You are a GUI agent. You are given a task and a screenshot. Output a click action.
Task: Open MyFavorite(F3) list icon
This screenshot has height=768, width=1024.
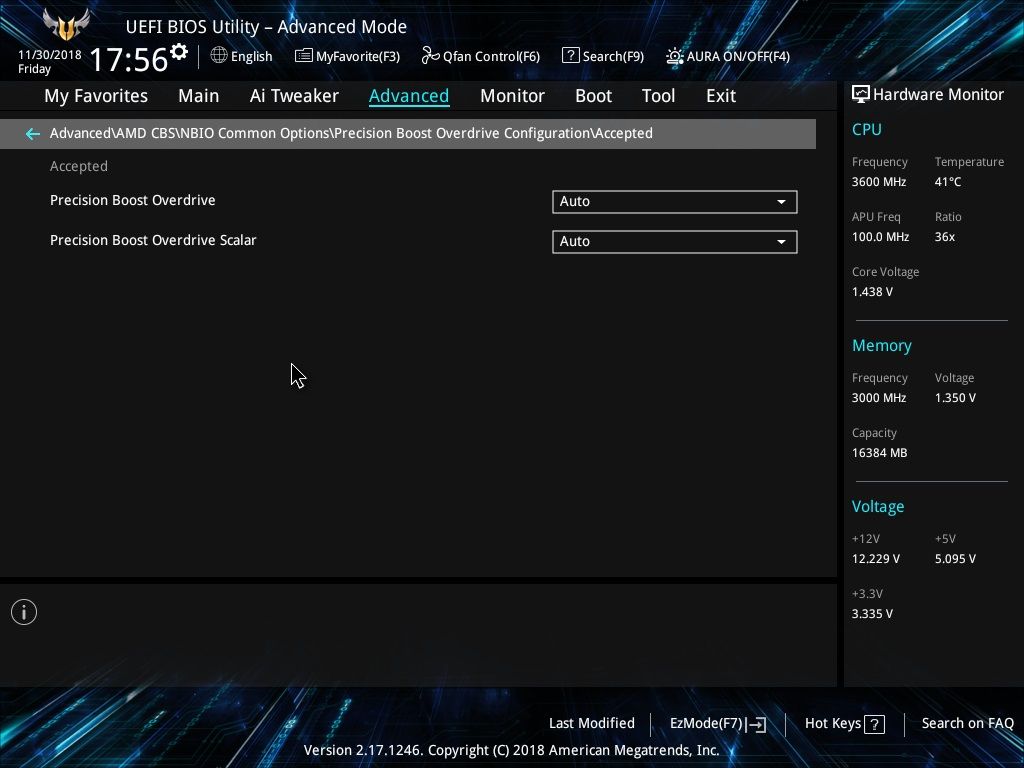coord(304,56)
